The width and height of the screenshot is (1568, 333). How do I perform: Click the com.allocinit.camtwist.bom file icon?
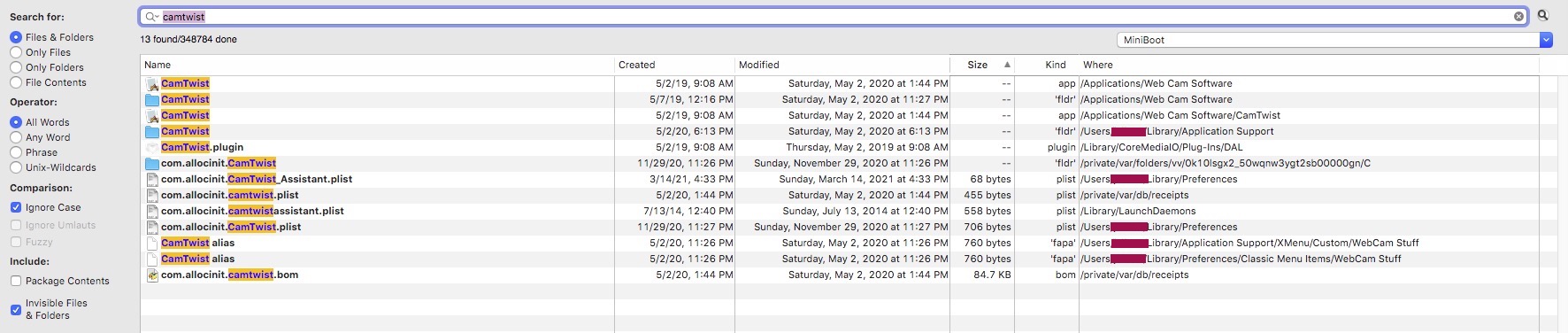(152, 275)
